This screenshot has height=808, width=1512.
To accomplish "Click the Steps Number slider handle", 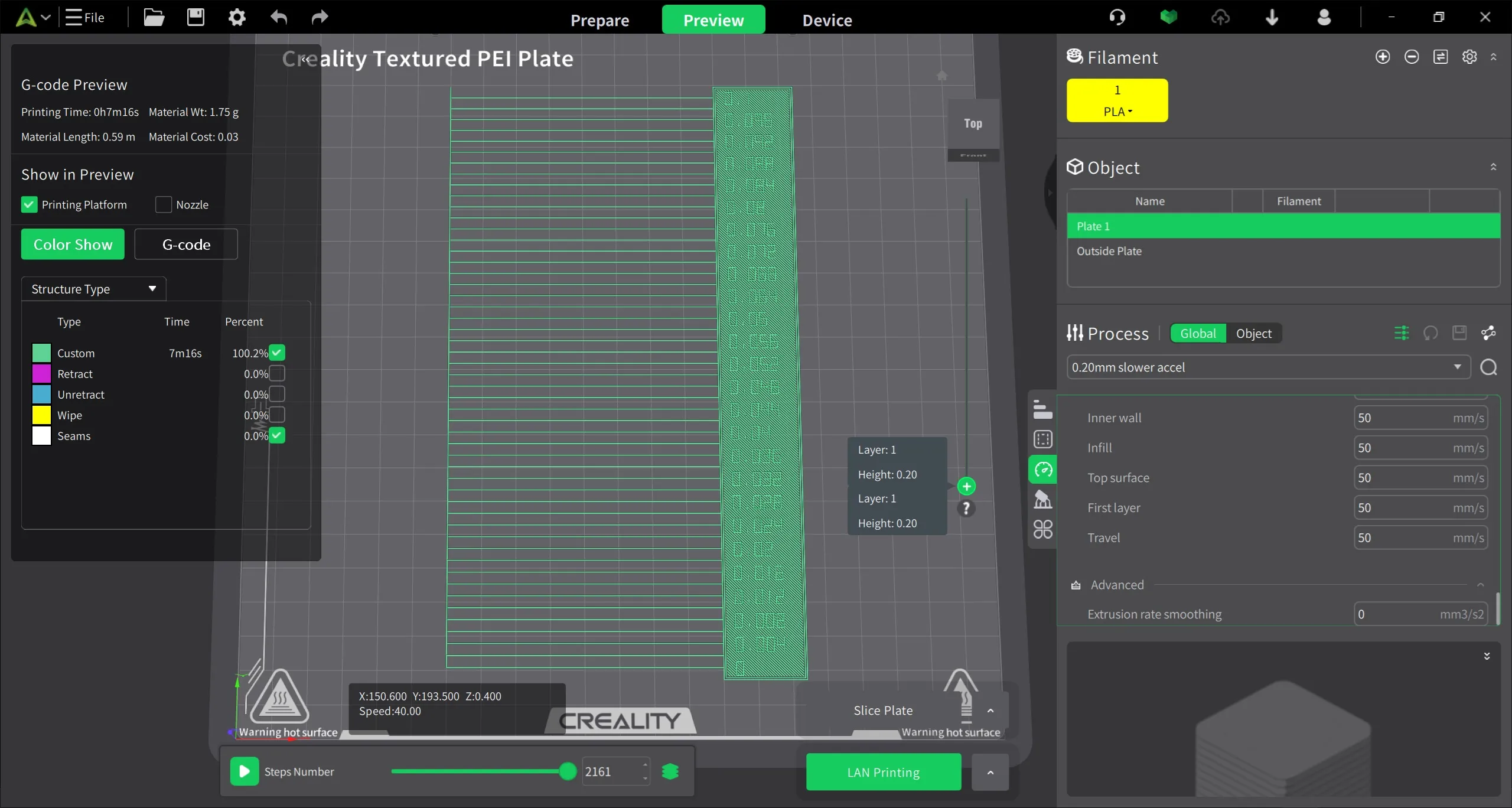I will [x=567, y=771].
